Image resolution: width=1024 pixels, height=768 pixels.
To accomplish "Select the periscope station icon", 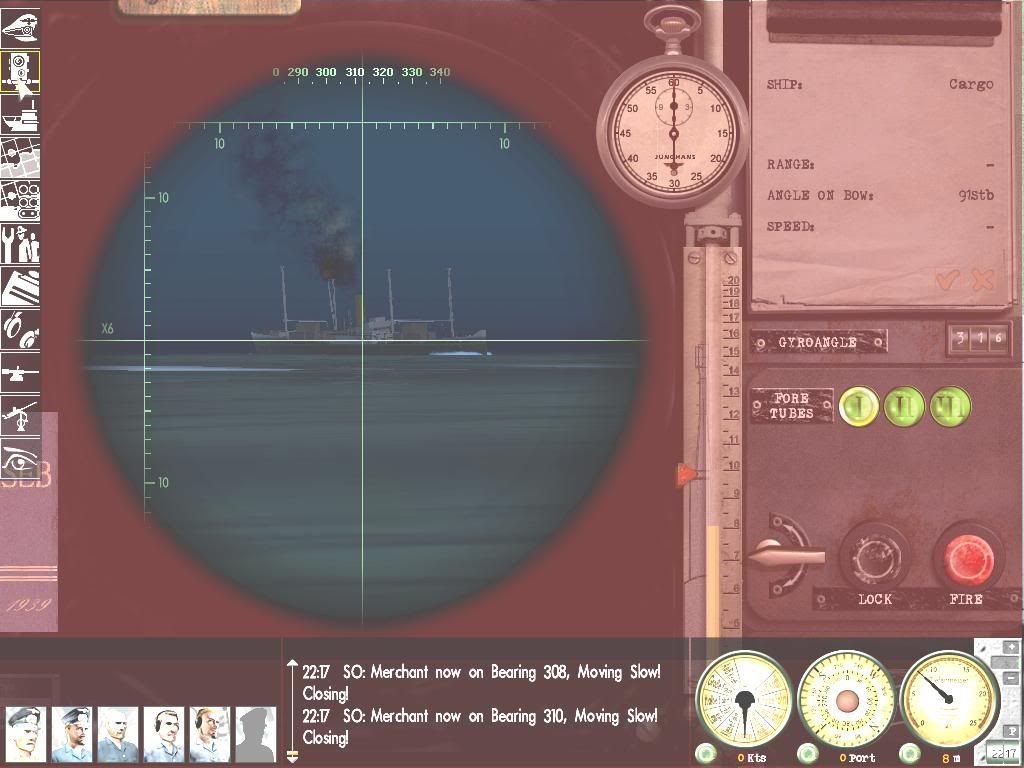I will tap(20, 71).
